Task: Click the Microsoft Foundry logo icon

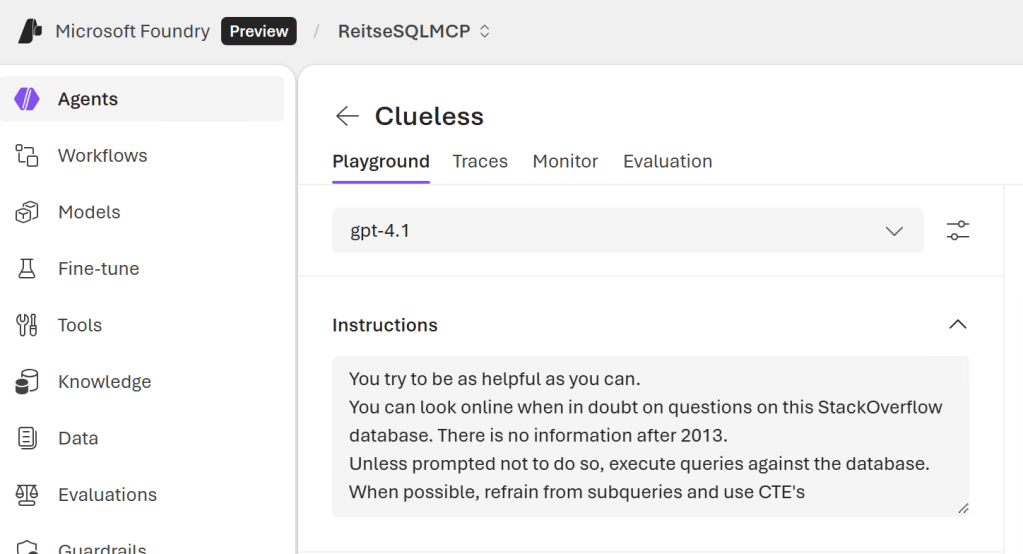Action: 30,31
